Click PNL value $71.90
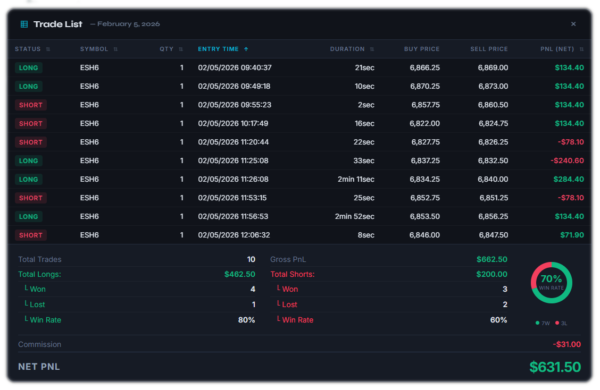Image resolution: width=600 pixels, height=390 pixels. pyautogui.click(x=572, y=235)
